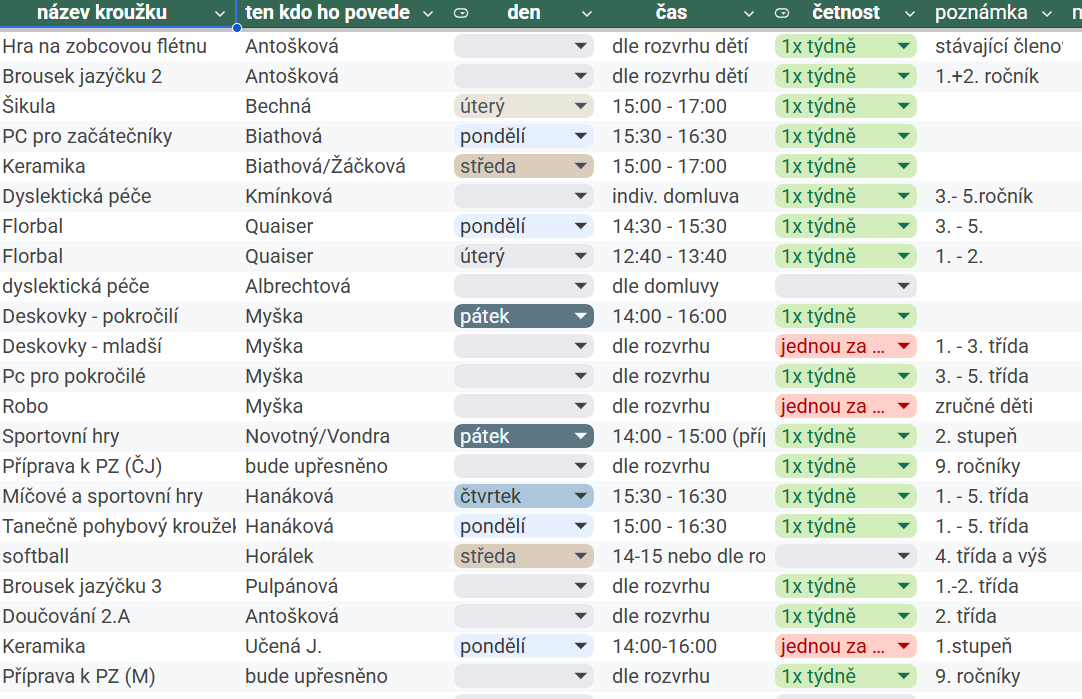Open 'čtvrtek' dropdown for Míčové a sportovní hry
The width and height of the screenshot is (1082, 699).
tap(524, 496)
